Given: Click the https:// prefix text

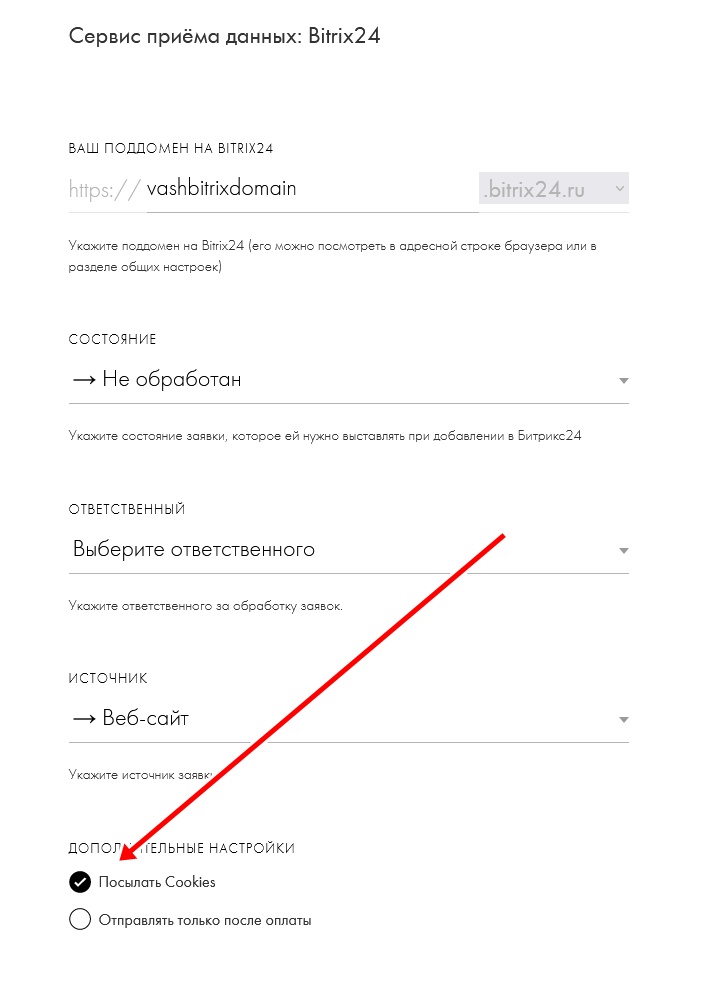Looking at the screenshot, I should pyautogui.click(x=104, y=189).
